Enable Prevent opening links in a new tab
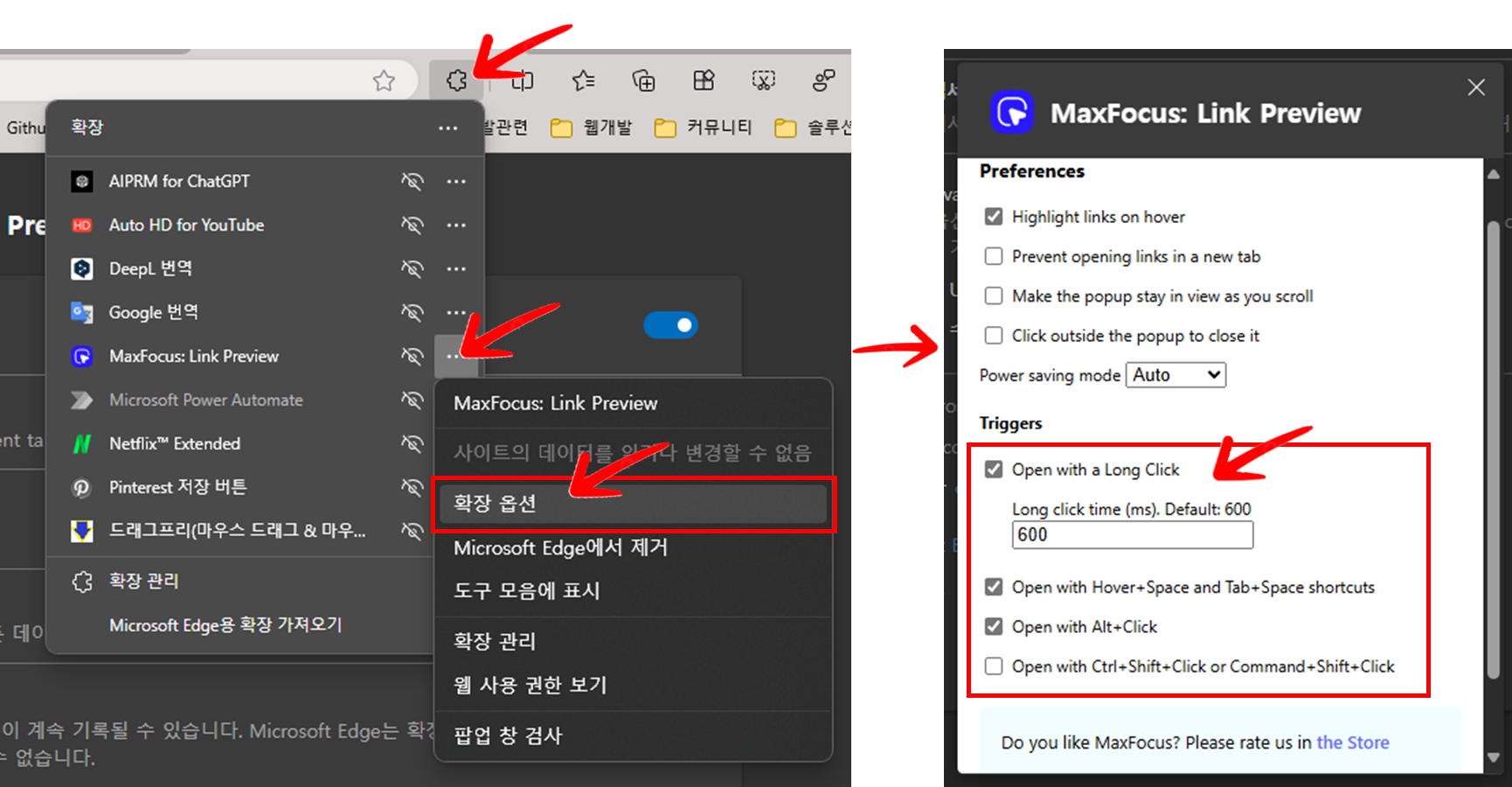 pyautogui.click(x=994, y=256)
